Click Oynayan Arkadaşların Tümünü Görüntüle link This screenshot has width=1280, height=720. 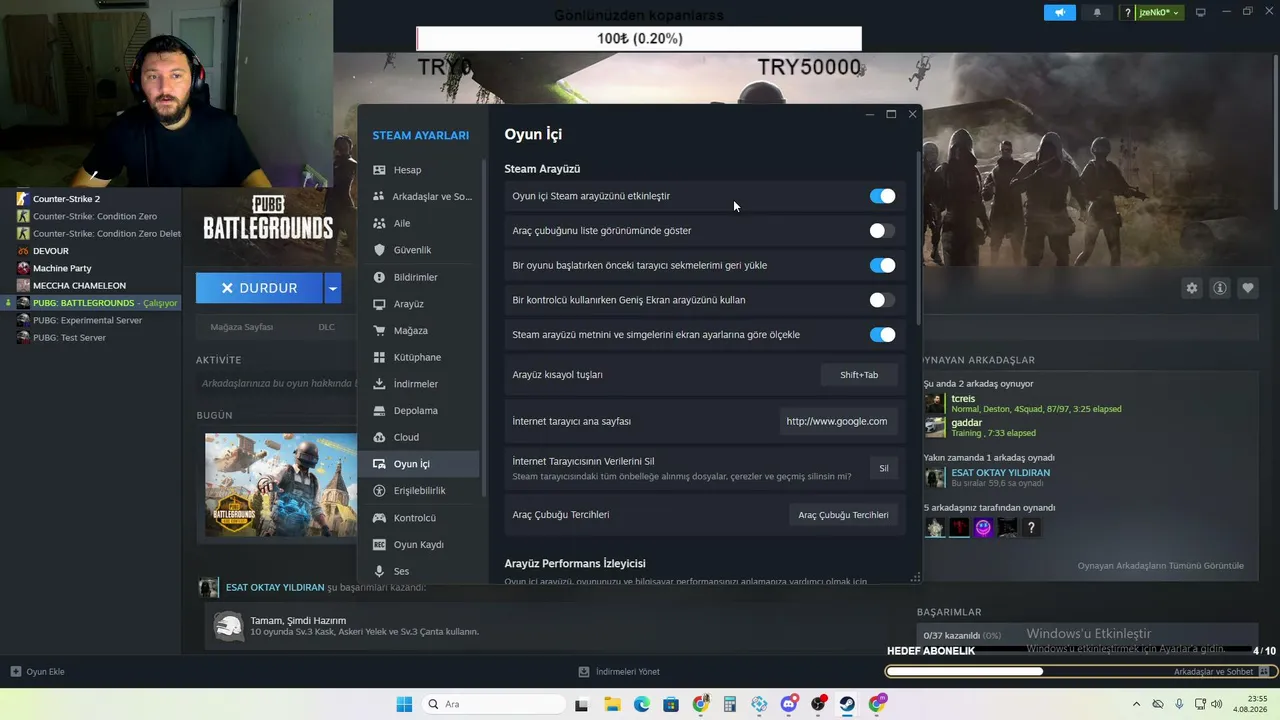[1161, 566]
